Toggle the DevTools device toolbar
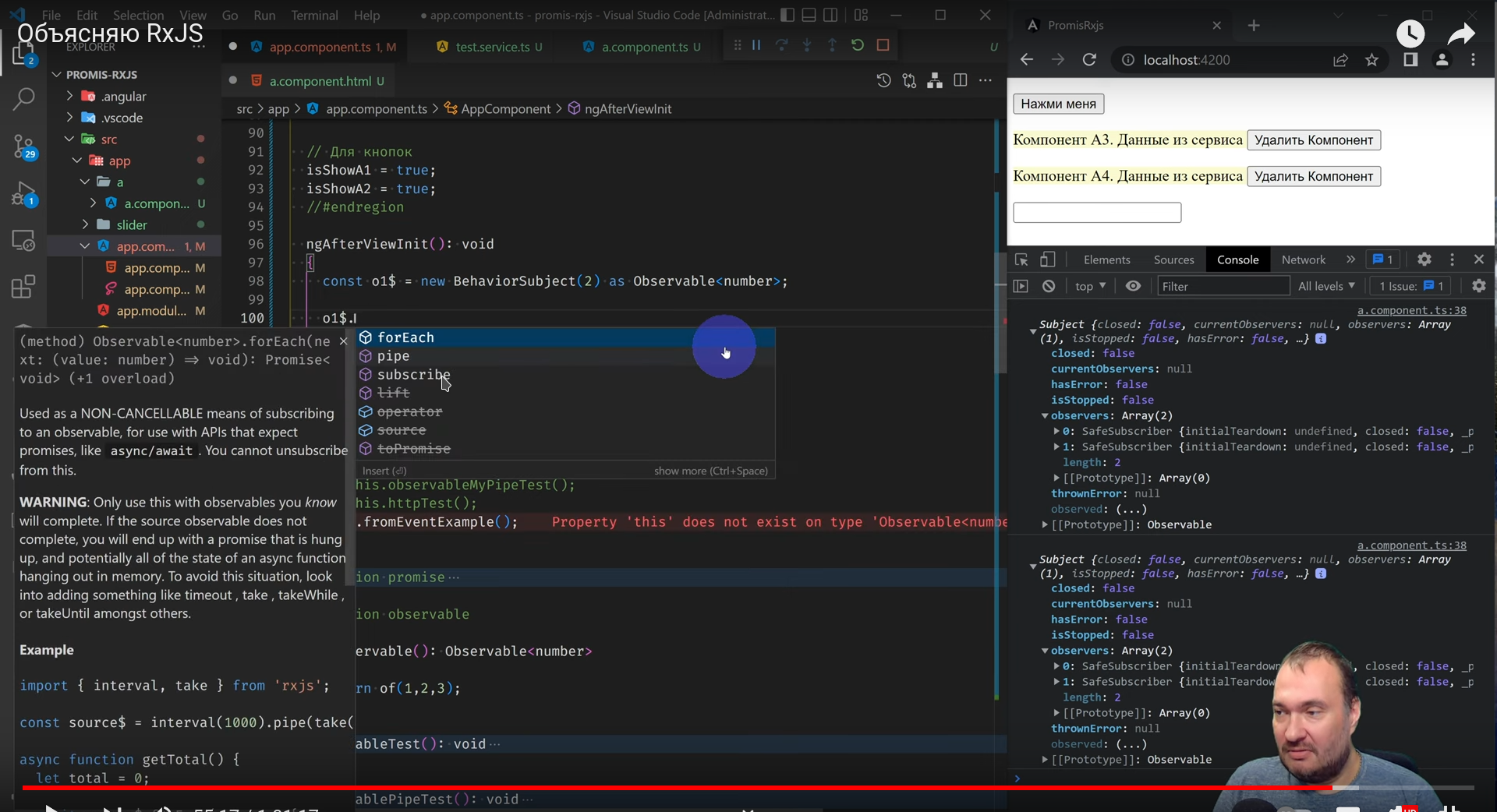Screen dimensions: 1497x812 click(1048, 259)
